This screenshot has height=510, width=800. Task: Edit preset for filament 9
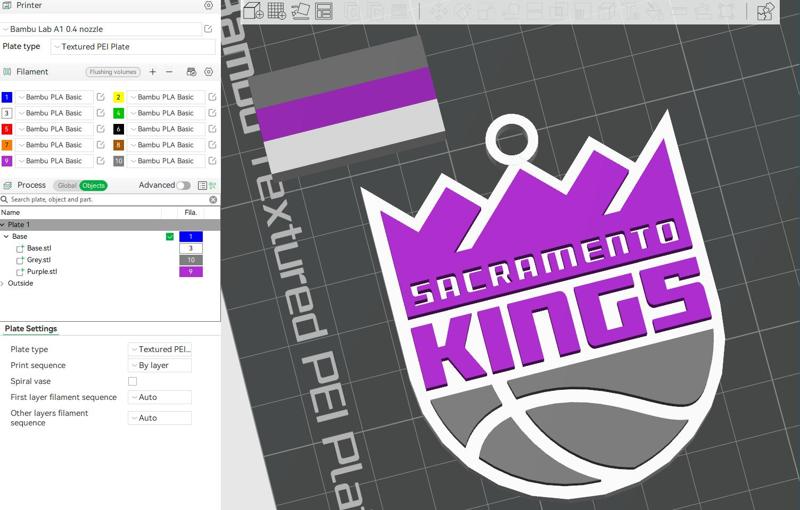(x=101, y=161)
